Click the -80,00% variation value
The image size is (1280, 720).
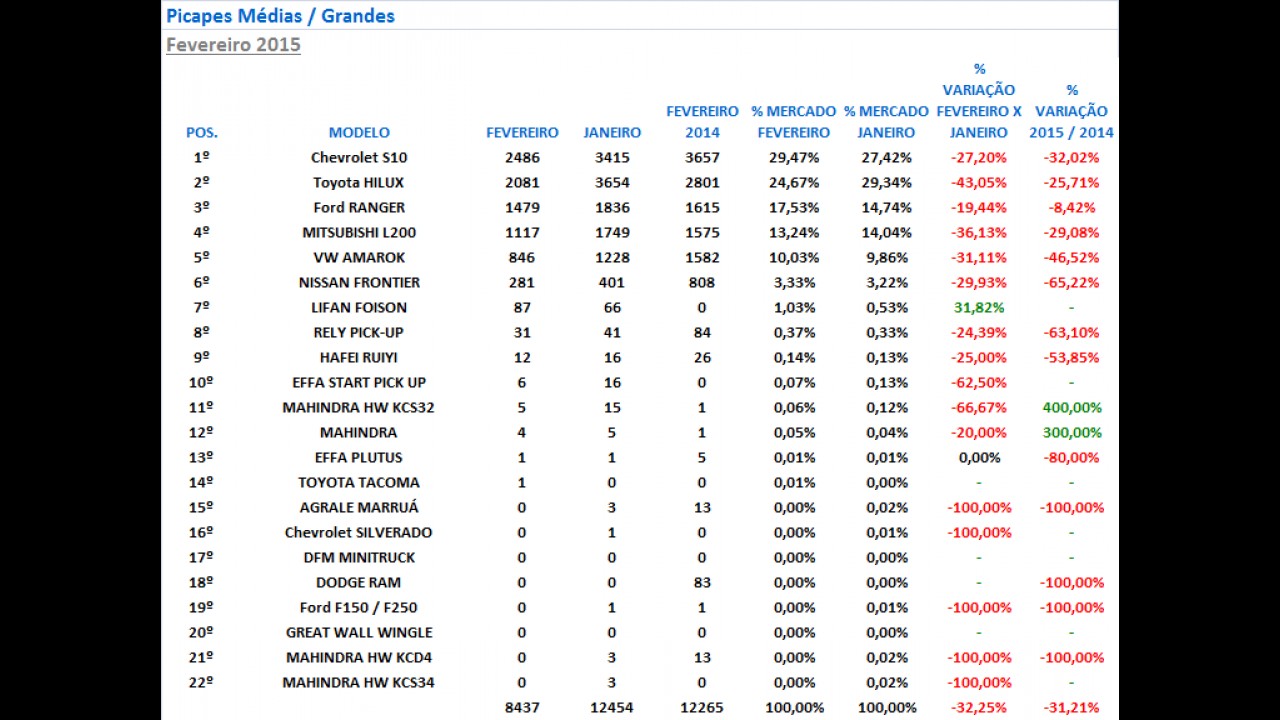click(1071, 457)
